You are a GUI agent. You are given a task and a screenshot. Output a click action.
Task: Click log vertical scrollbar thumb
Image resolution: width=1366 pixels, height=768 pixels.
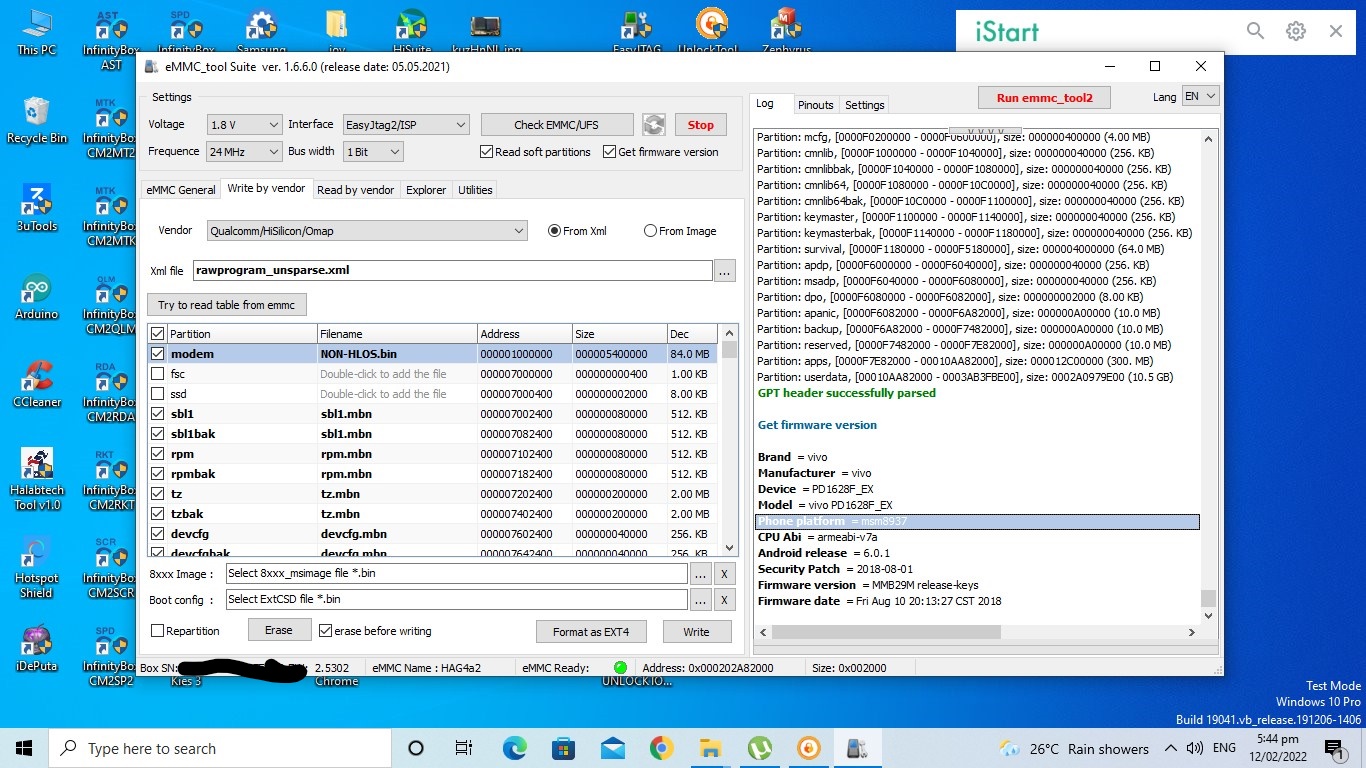(1209, 598)
